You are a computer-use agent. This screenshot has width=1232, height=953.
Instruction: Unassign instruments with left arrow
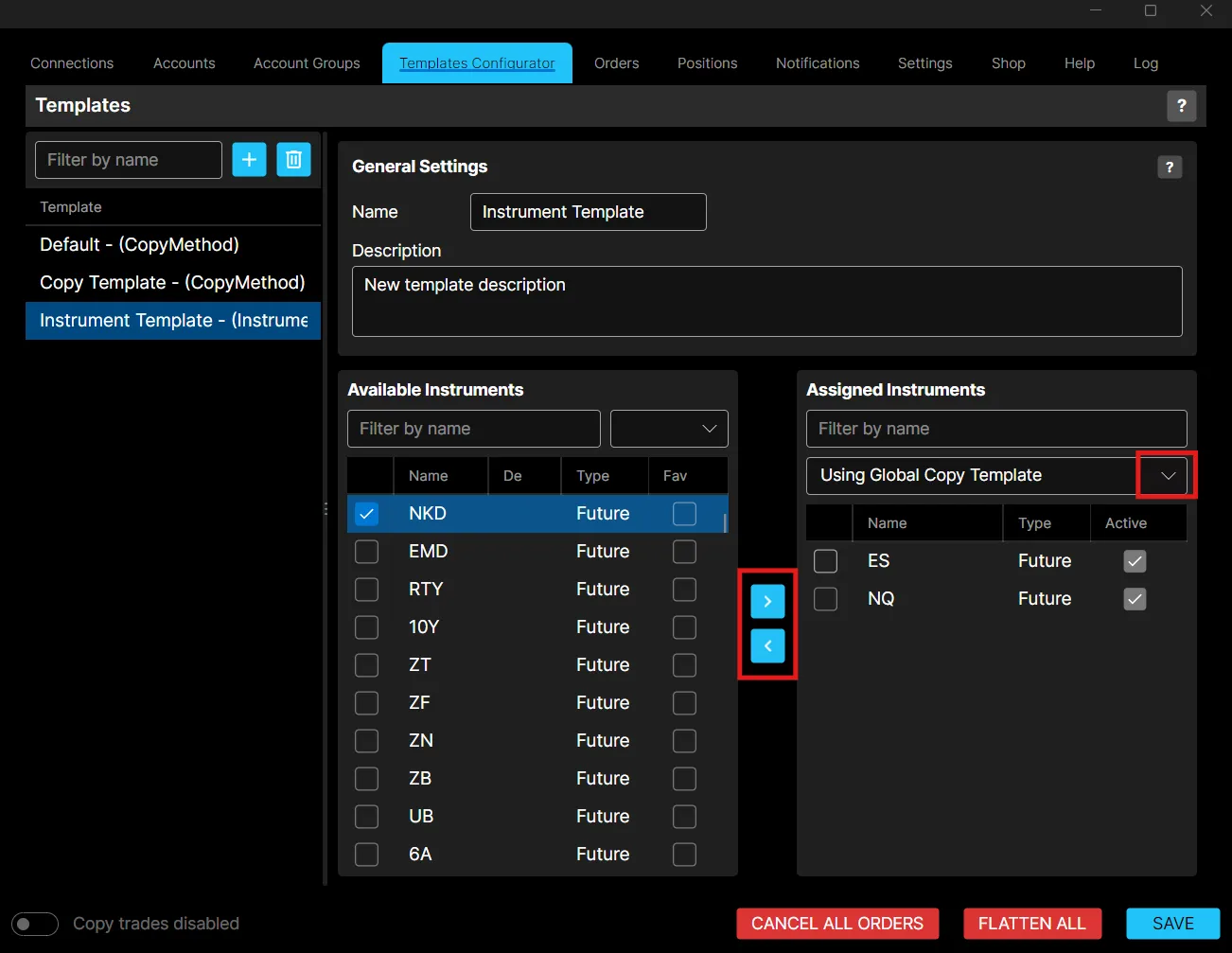767,645
